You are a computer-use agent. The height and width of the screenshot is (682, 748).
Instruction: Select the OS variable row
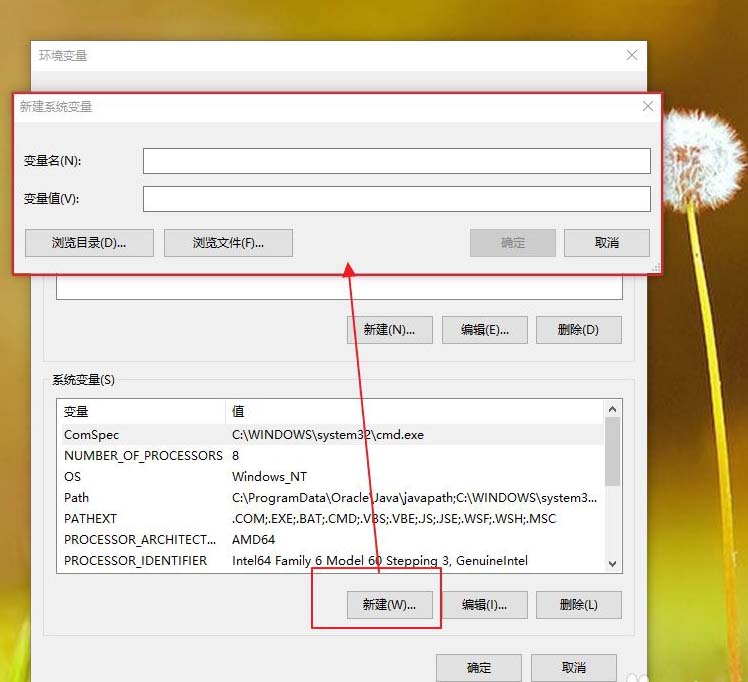coord(331,476)
